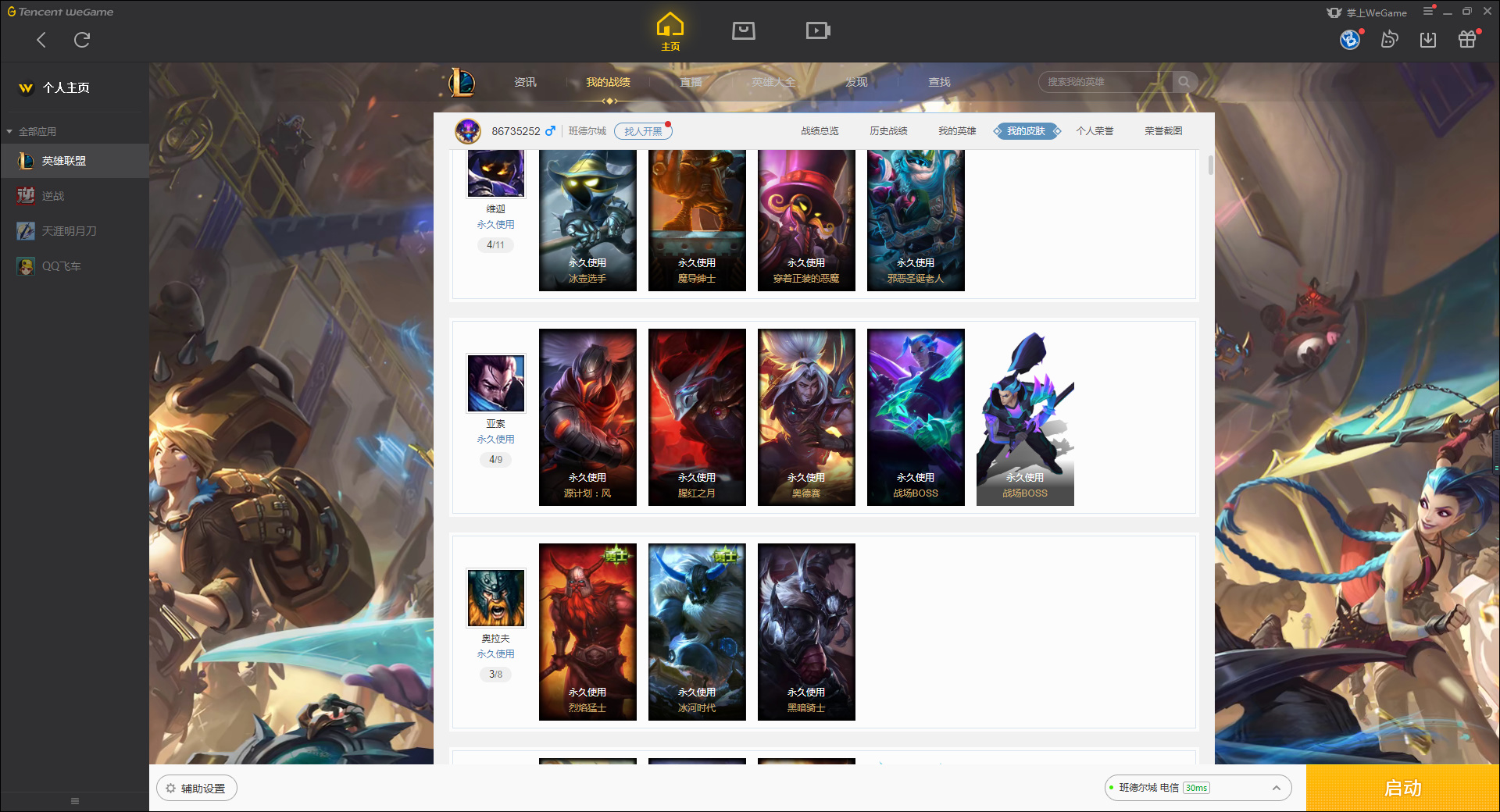Open the gift box icon
This screenshot has height=812, width=1500.
coord(1467,39)
